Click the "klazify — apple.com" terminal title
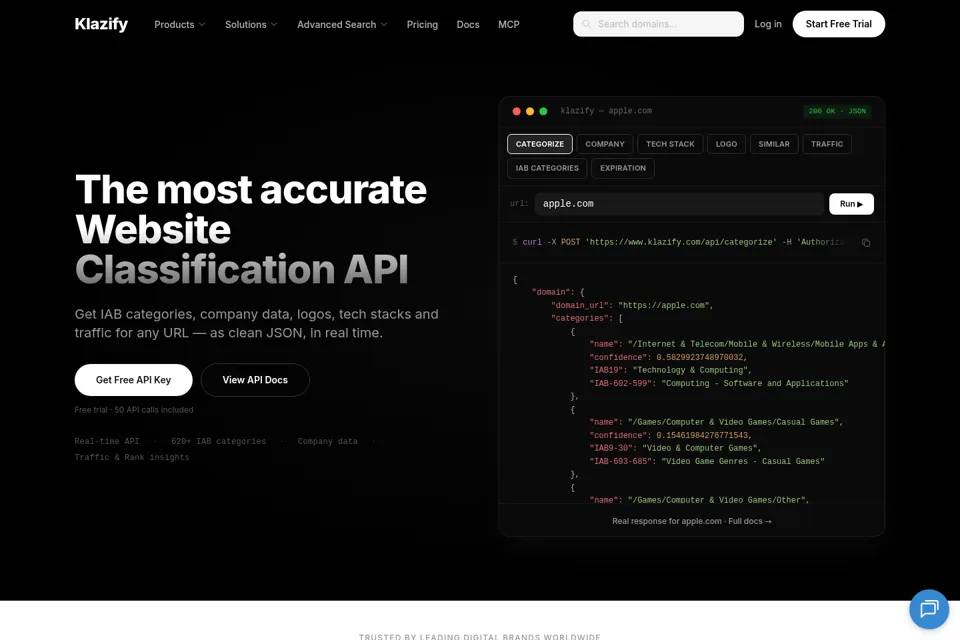This screenshot has width=960, height=640. click(606, 111)
